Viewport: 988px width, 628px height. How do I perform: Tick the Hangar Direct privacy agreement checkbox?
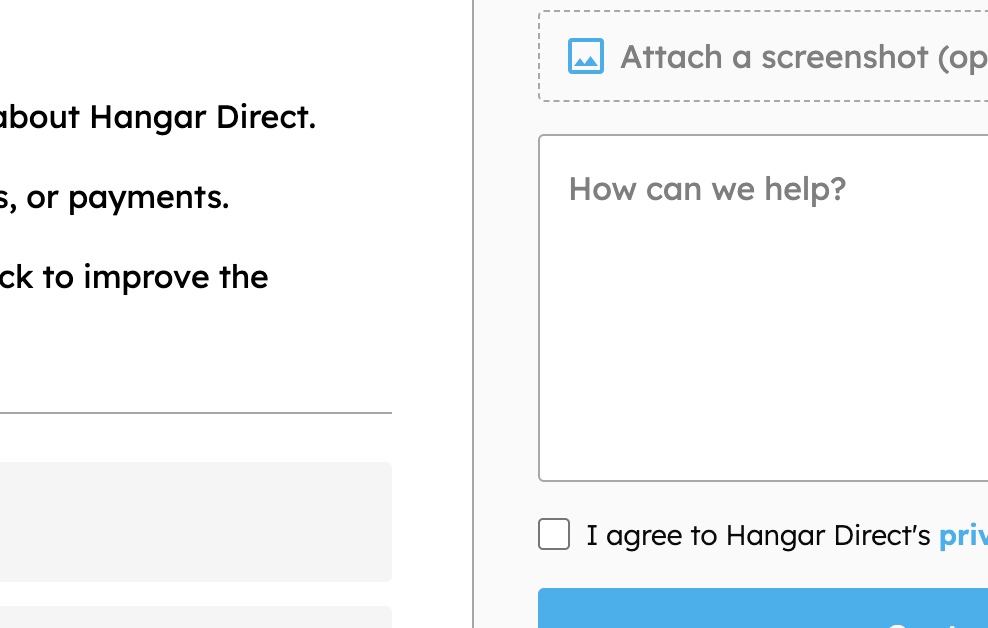[x=554, y=534]
